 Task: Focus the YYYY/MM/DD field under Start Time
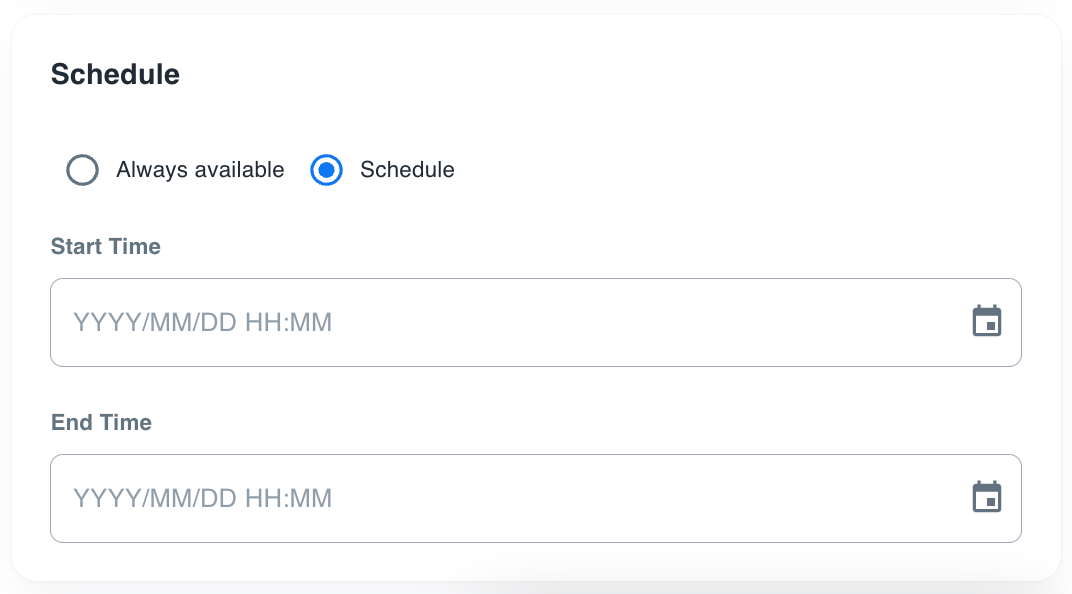300,322
